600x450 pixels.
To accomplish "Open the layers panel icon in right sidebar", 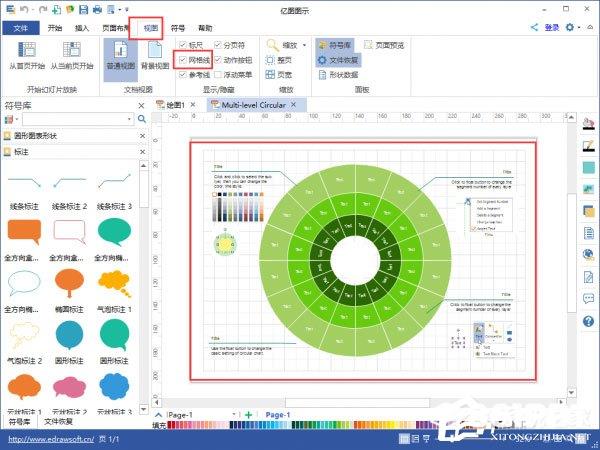I will (589, 211).
